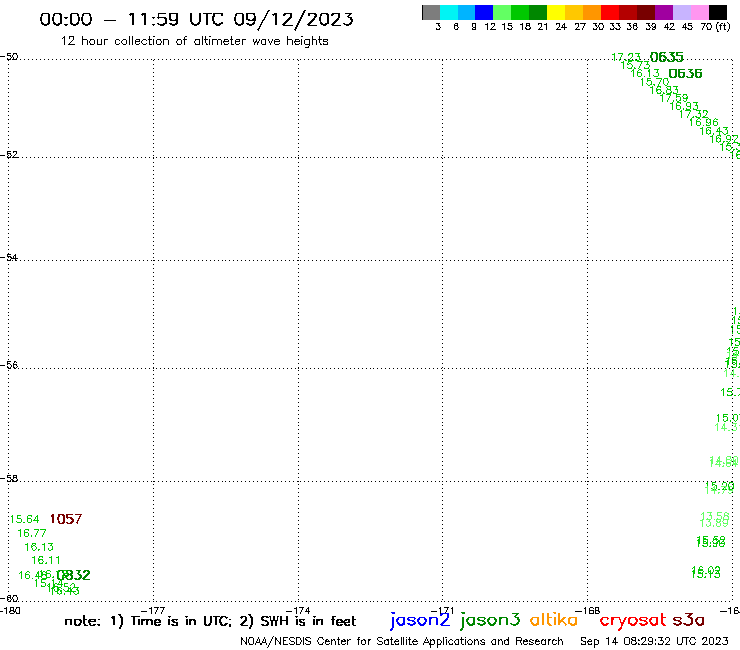Click the green jason3 satellite label
Screen dimensions: 740x650
490,620
